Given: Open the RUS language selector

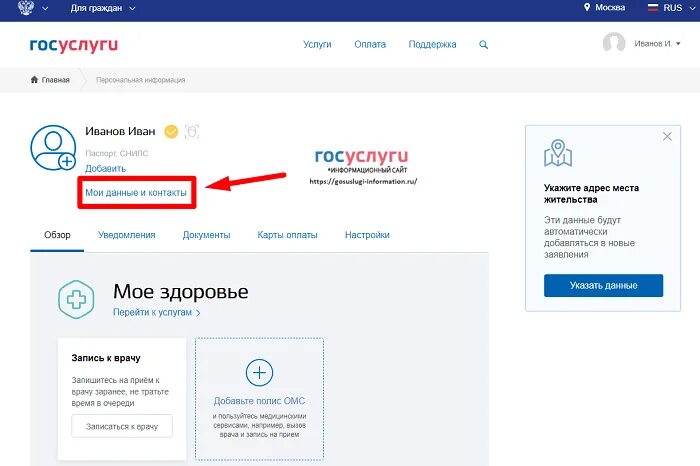Looking at the screenshot, I should click(672, 8).
